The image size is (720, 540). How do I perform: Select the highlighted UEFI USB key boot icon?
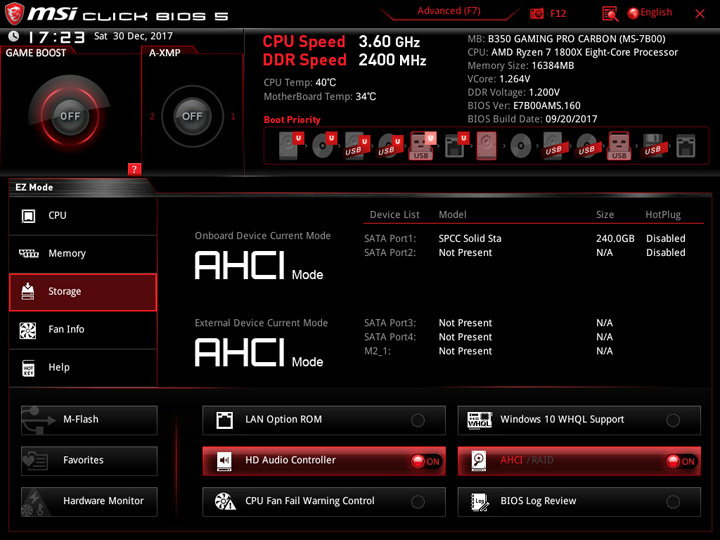click(x=422, y=146)
